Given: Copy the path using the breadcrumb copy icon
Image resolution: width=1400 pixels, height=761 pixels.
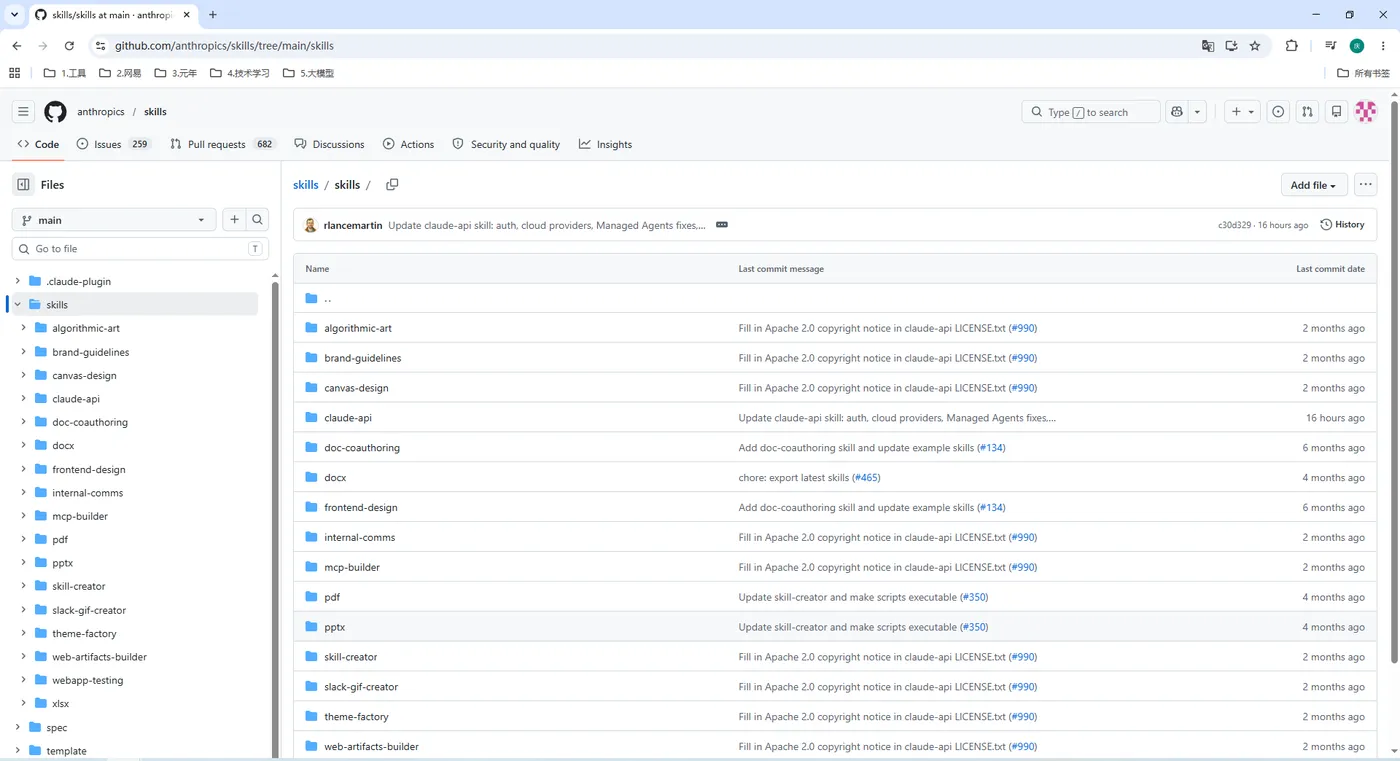Looking at the screenshot, I should coord(392,185).
